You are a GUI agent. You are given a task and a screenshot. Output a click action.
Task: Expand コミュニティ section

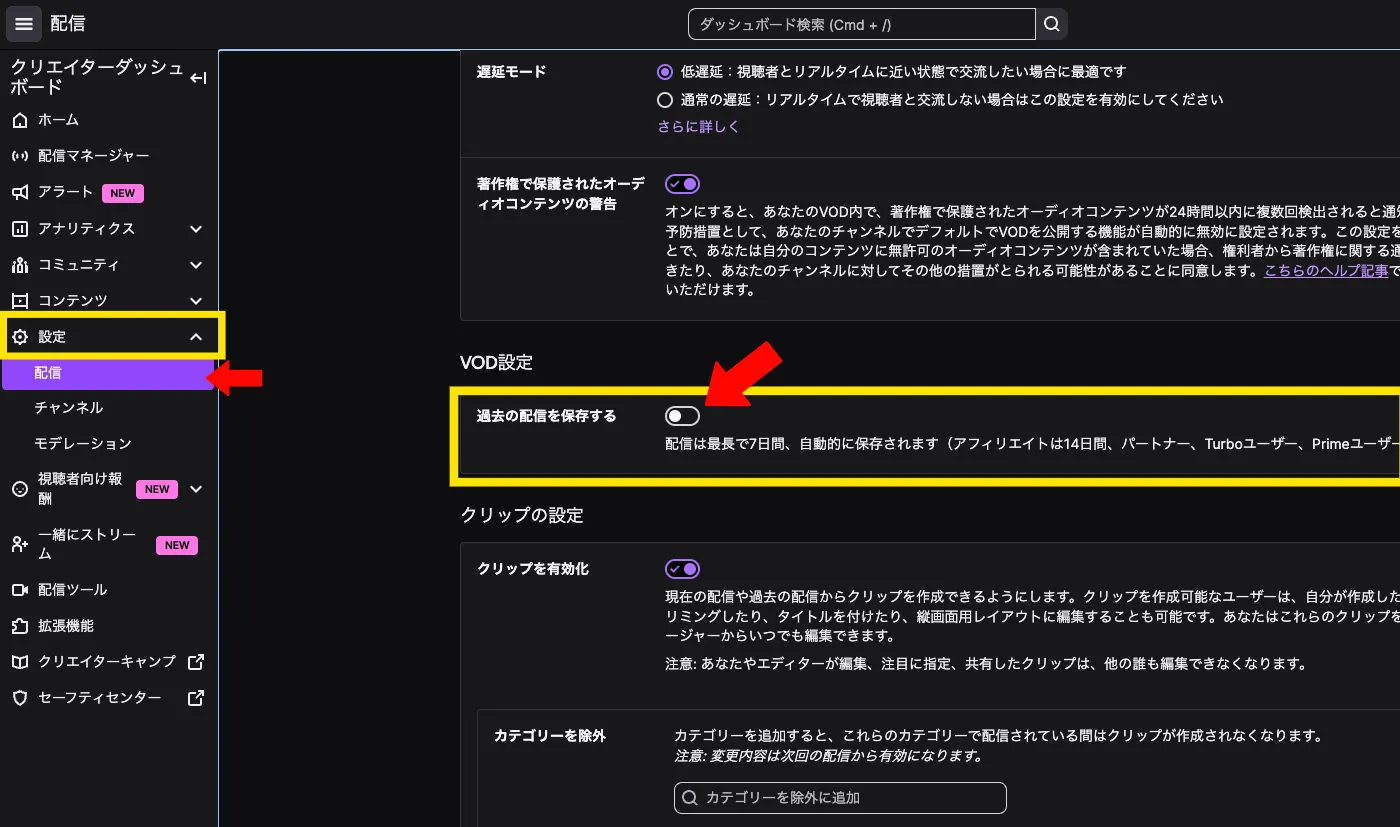[x=196, y=265]
